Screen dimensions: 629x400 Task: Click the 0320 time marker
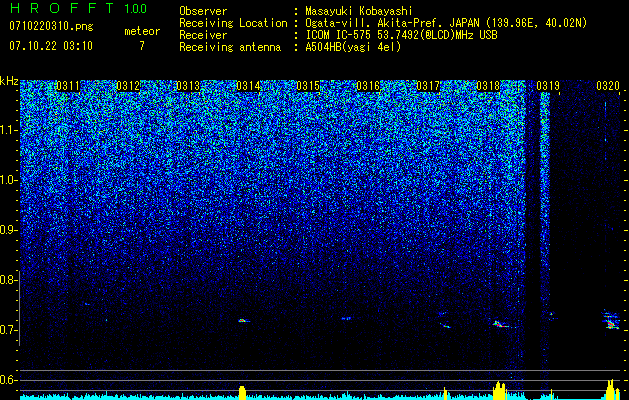coord(608,86)
